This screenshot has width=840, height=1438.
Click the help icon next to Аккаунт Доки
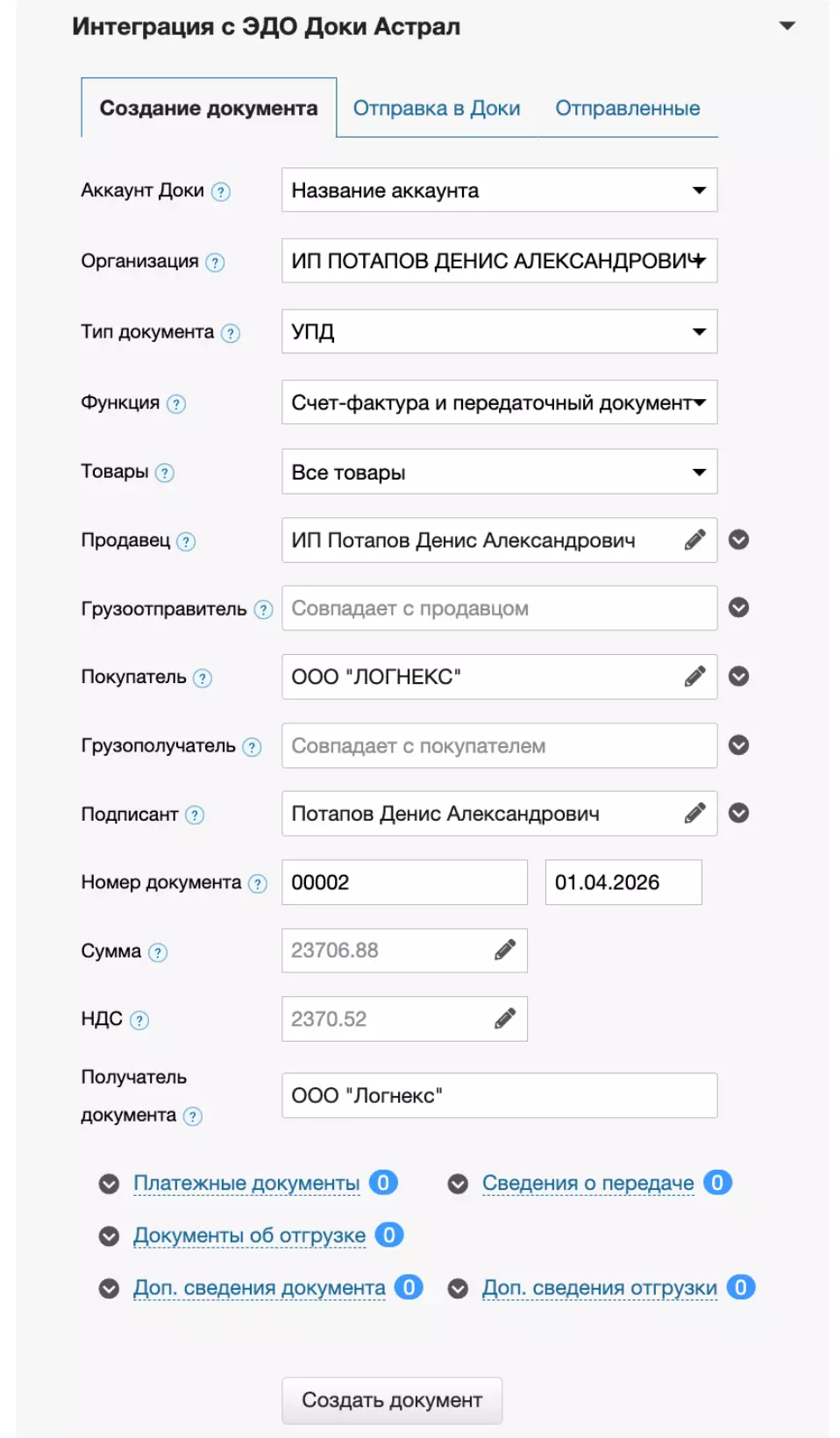coord(222,192)
